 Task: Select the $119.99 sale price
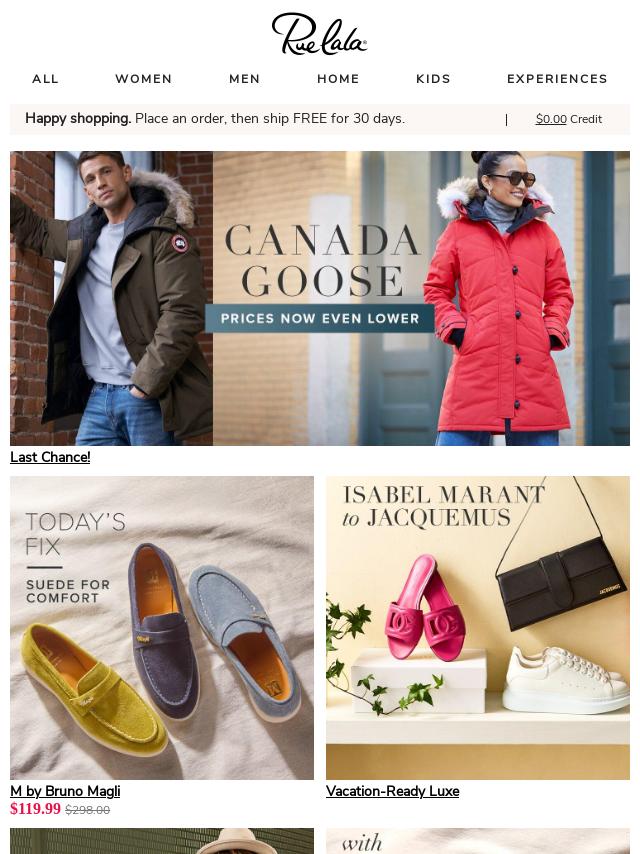coord(35,809)
